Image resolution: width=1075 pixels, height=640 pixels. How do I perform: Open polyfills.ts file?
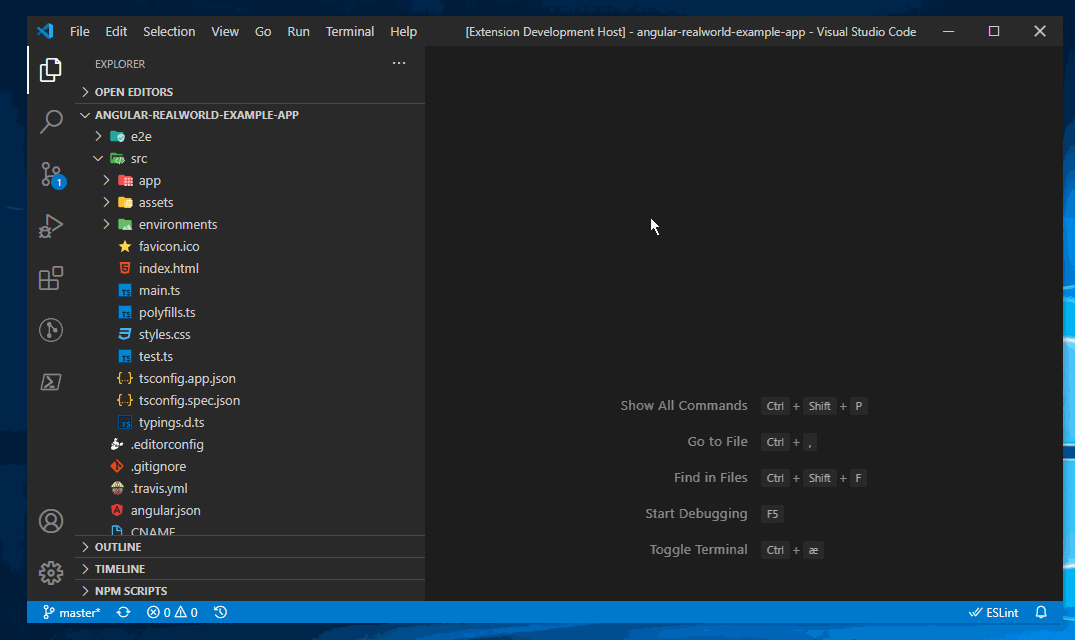click(x=250, y=312)
